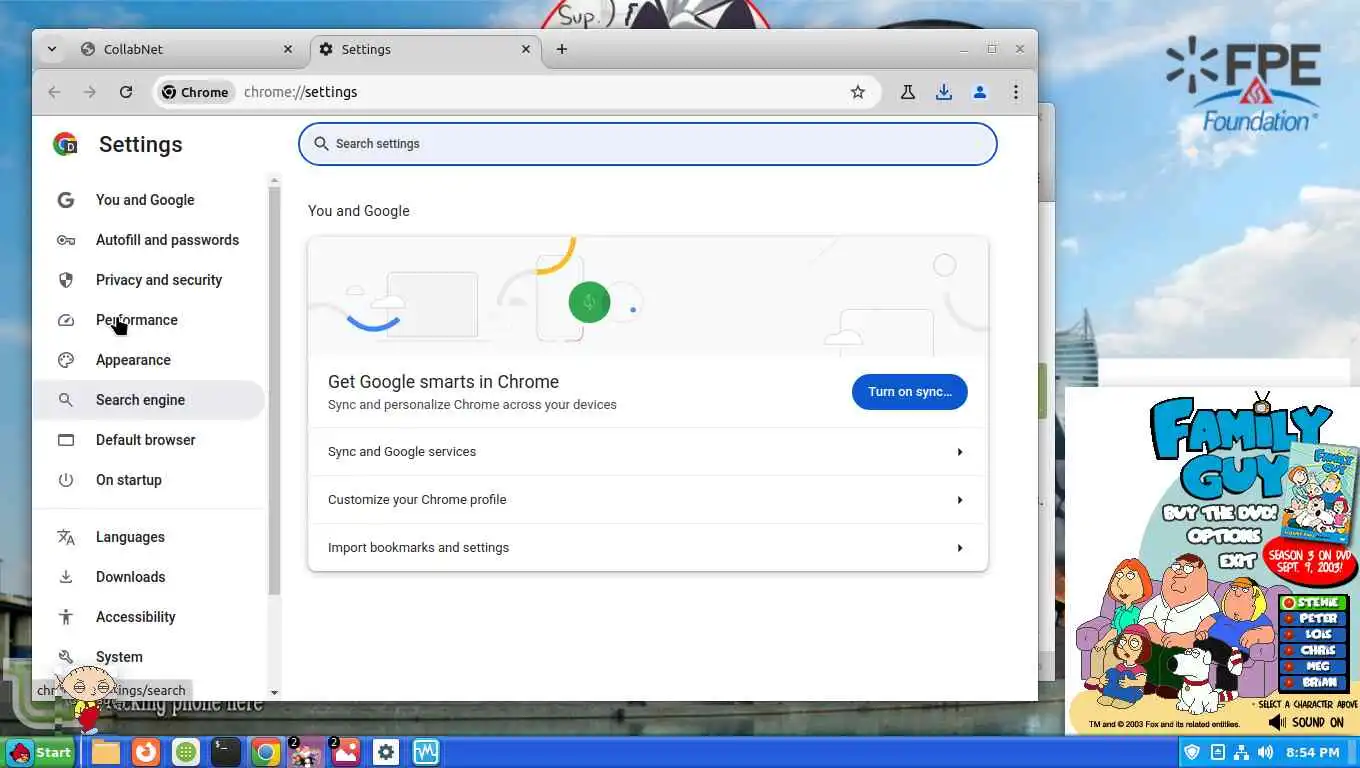Click browser window icon for Default browser
Image resolution: width=1360 pixels, height=768 pixels.
[x=66, y=440]
